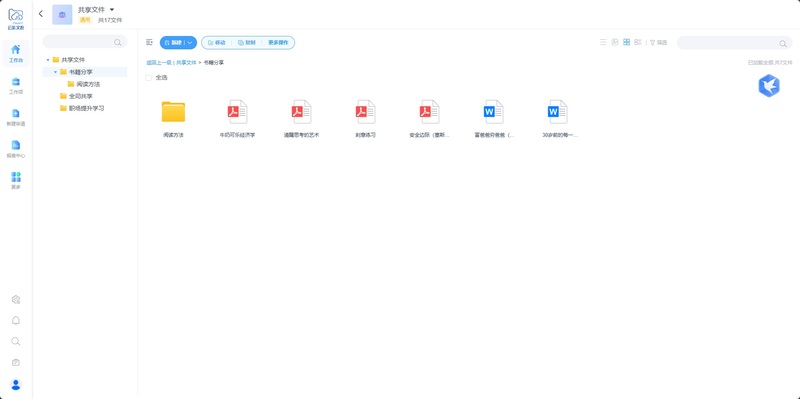Collapse the 书籍分享 tree node arrow
Screen dimensions: 800x399
[56, 72]
